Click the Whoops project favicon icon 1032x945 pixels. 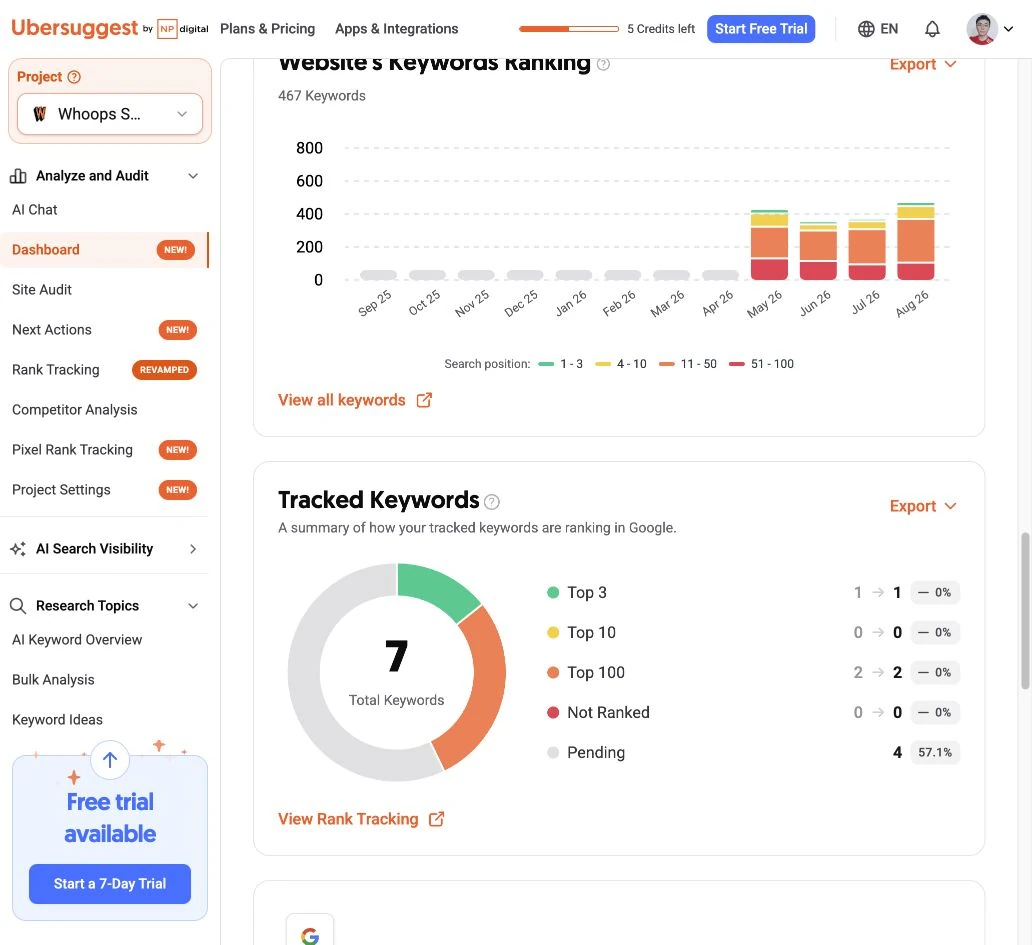(40, 114)
